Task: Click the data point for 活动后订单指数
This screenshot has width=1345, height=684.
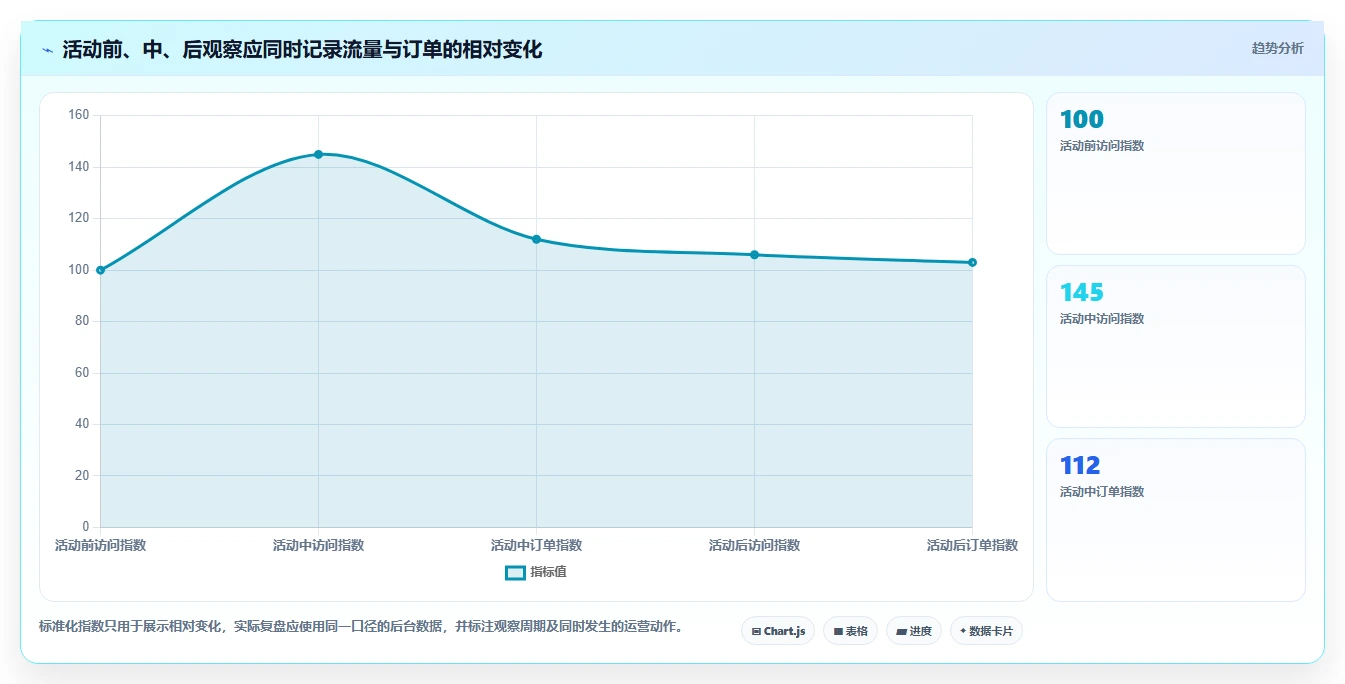Action: click(972, 262)
